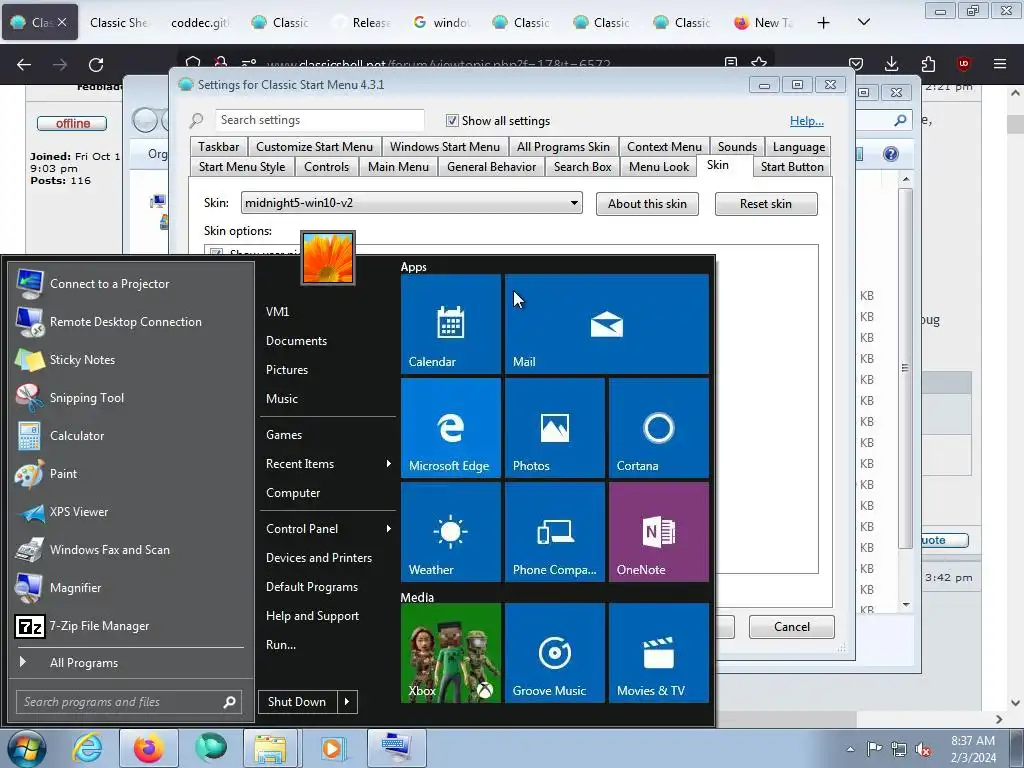Launch the Microsoft Edge tile
Image resolution: width=1024 pixels, height=768 pixels.
(451, 428)
